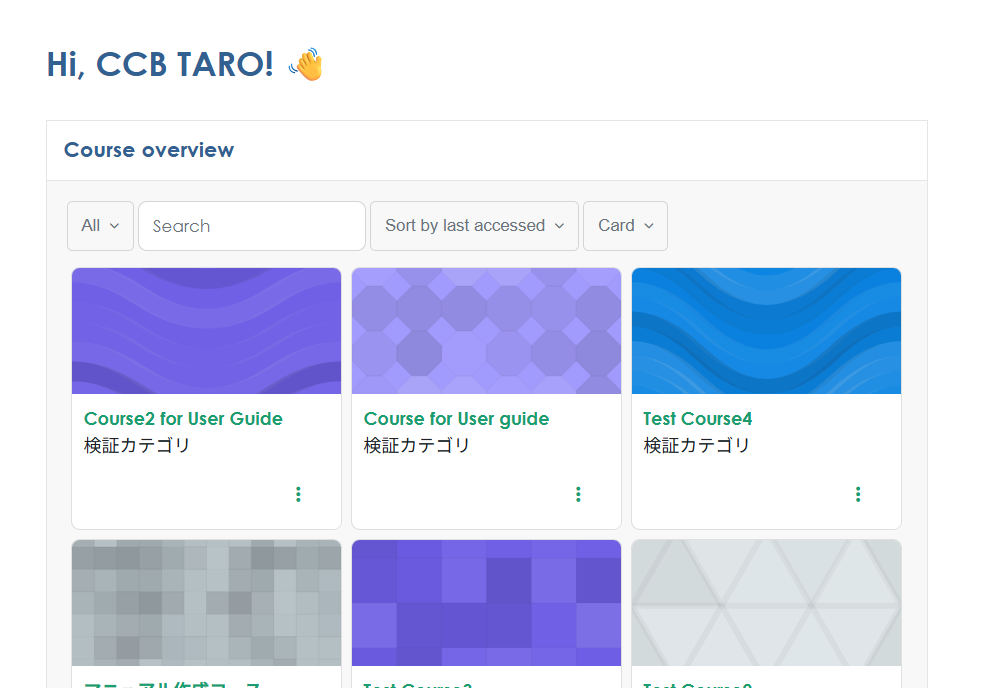
Task: Click the kebab menu on Test Course4 card
Action: pos(858,494)
